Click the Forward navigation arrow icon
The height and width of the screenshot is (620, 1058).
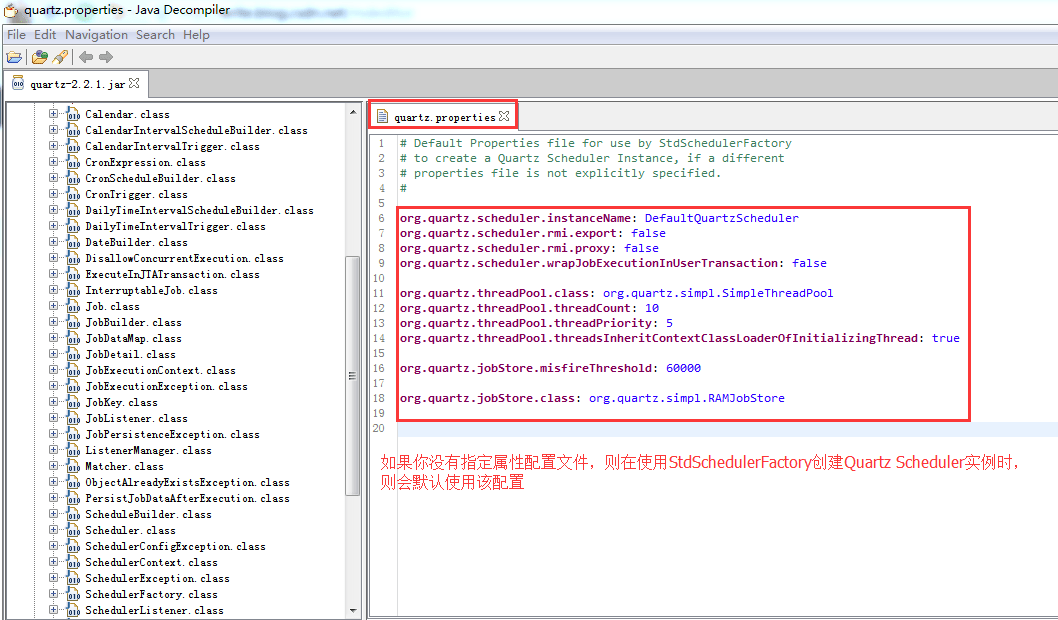tap(104, 57)
